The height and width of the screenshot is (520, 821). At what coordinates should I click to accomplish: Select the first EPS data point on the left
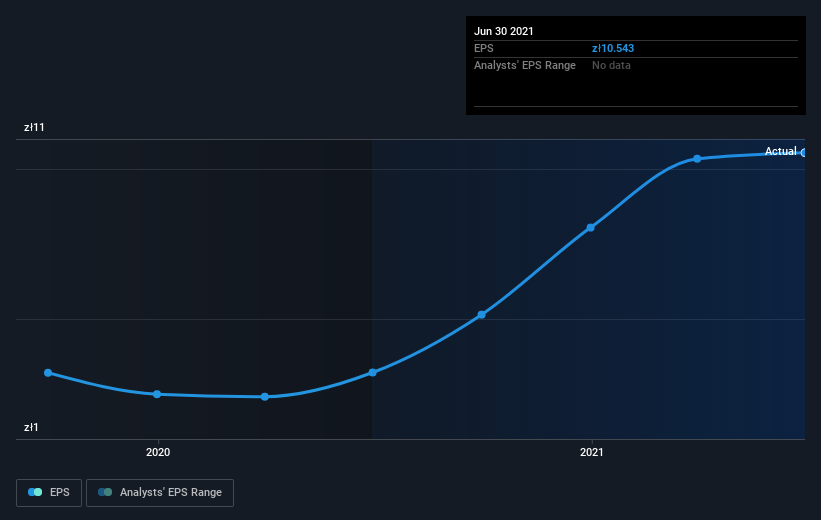pyautogui.click(x=48, y=373)
